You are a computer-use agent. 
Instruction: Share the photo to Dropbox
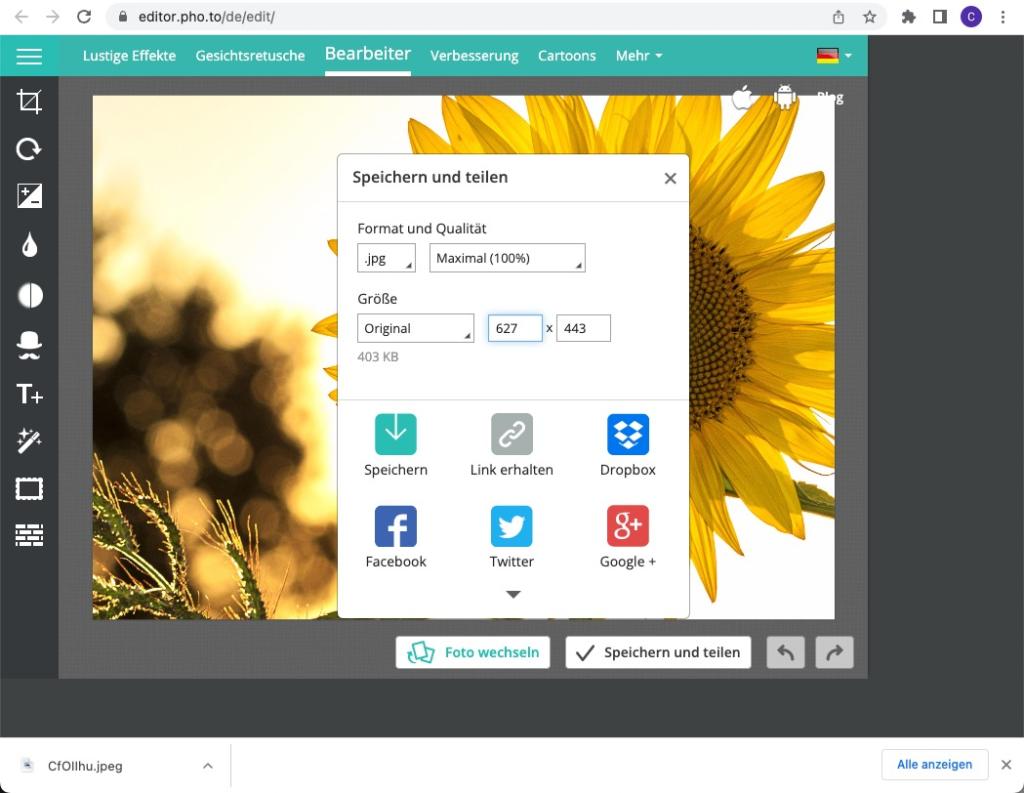coord(627,434)
